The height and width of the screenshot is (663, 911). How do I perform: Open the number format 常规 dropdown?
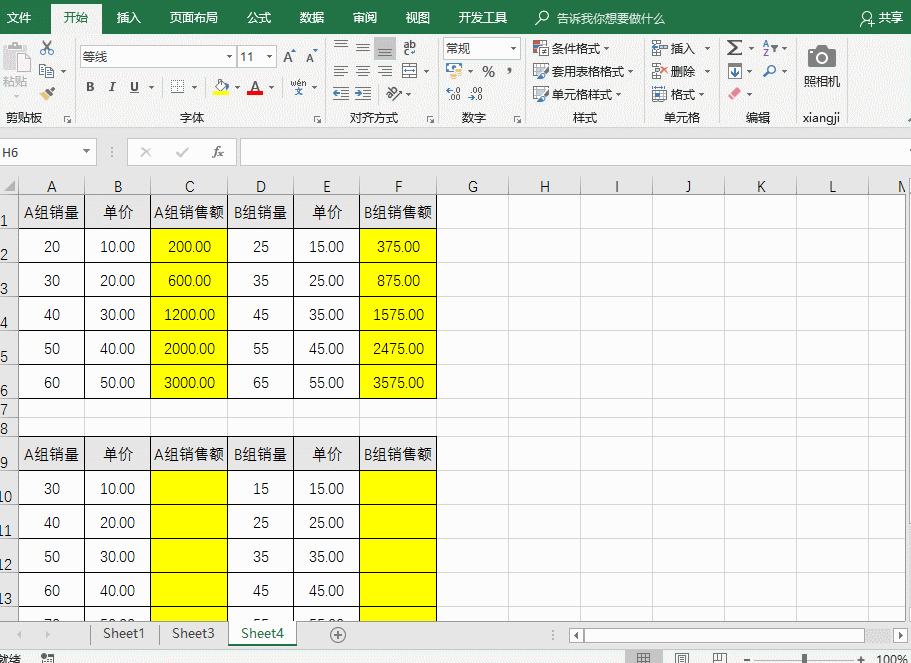click(x=514, y=48)
